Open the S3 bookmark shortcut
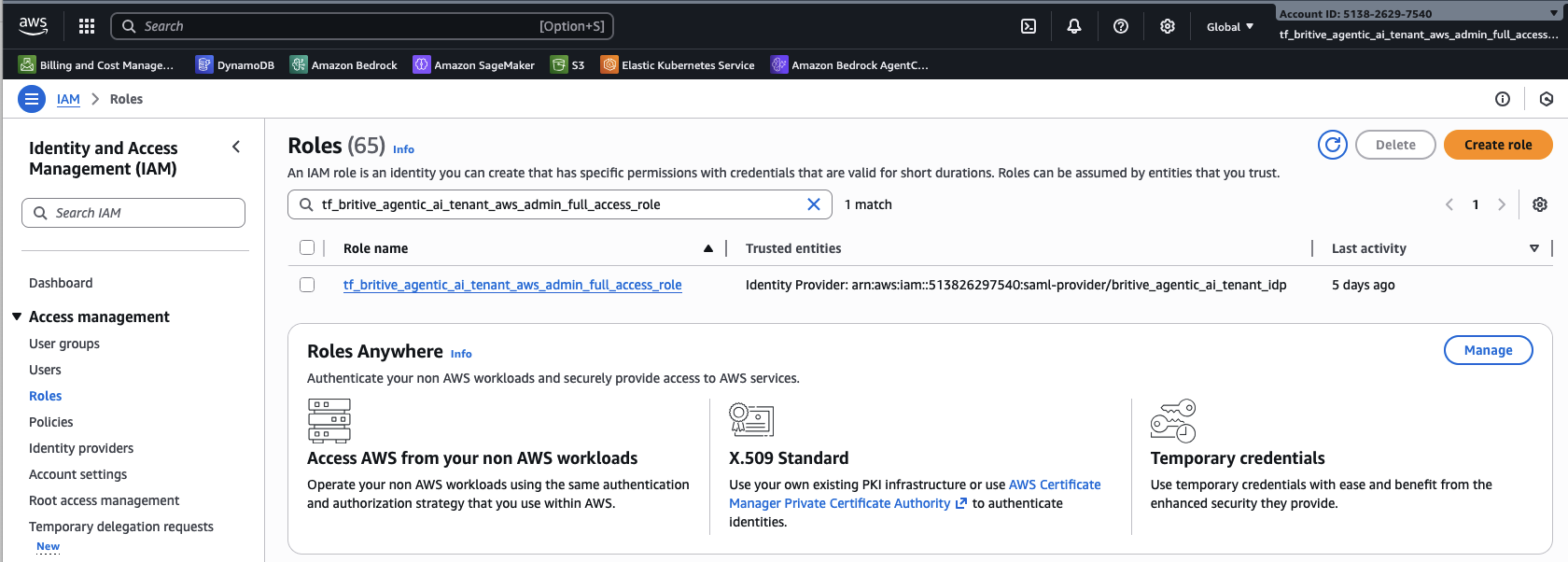Image resolution: width=1568 pixels, height=562 pixels. coord(567,65)
